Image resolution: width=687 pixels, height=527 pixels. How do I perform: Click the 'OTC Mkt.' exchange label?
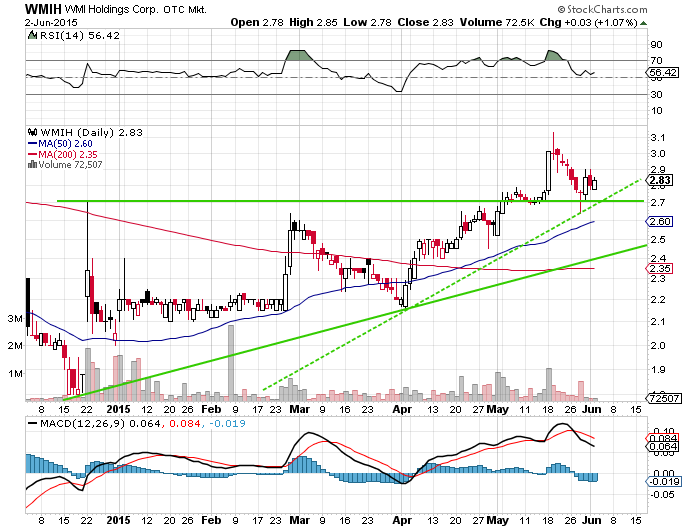(185, 9)
